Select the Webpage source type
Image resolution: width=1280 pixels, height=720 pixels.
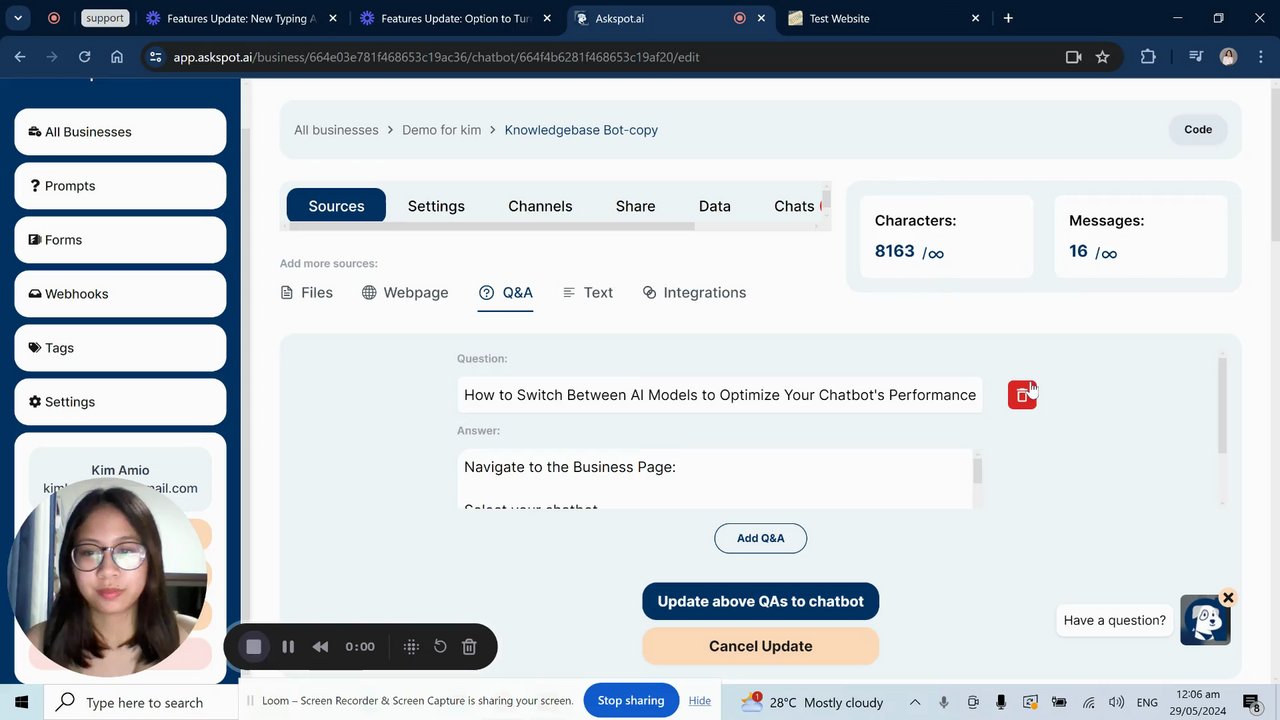405,292
